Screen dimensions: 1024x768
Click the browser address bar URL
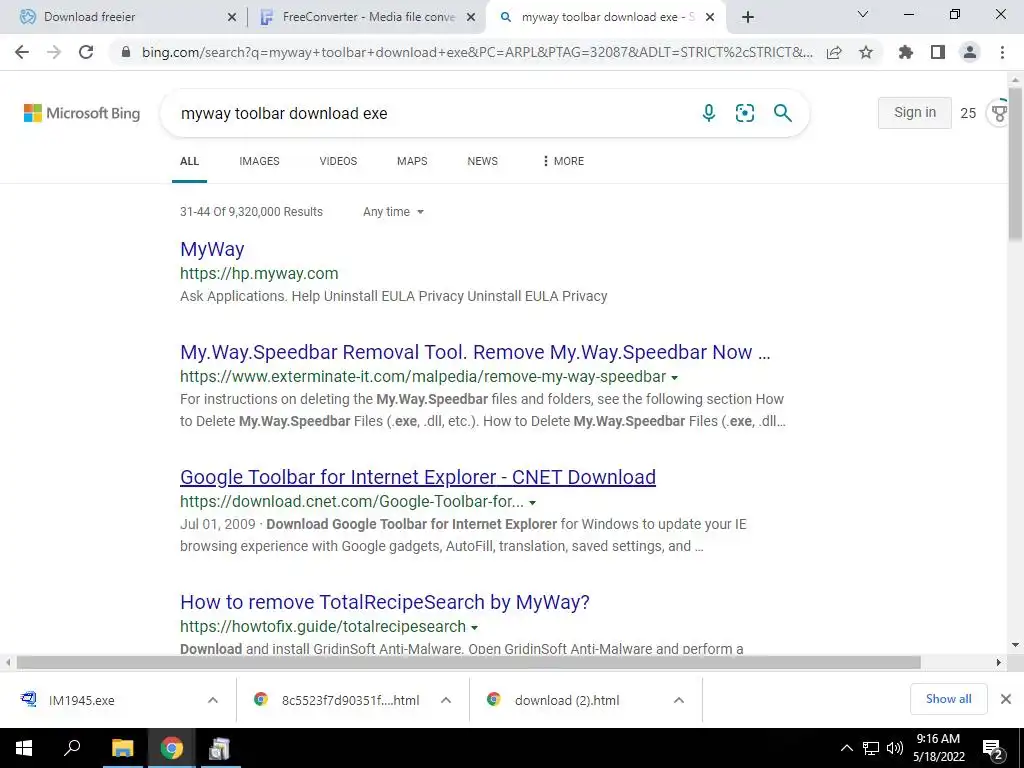[x=477, y=52]
